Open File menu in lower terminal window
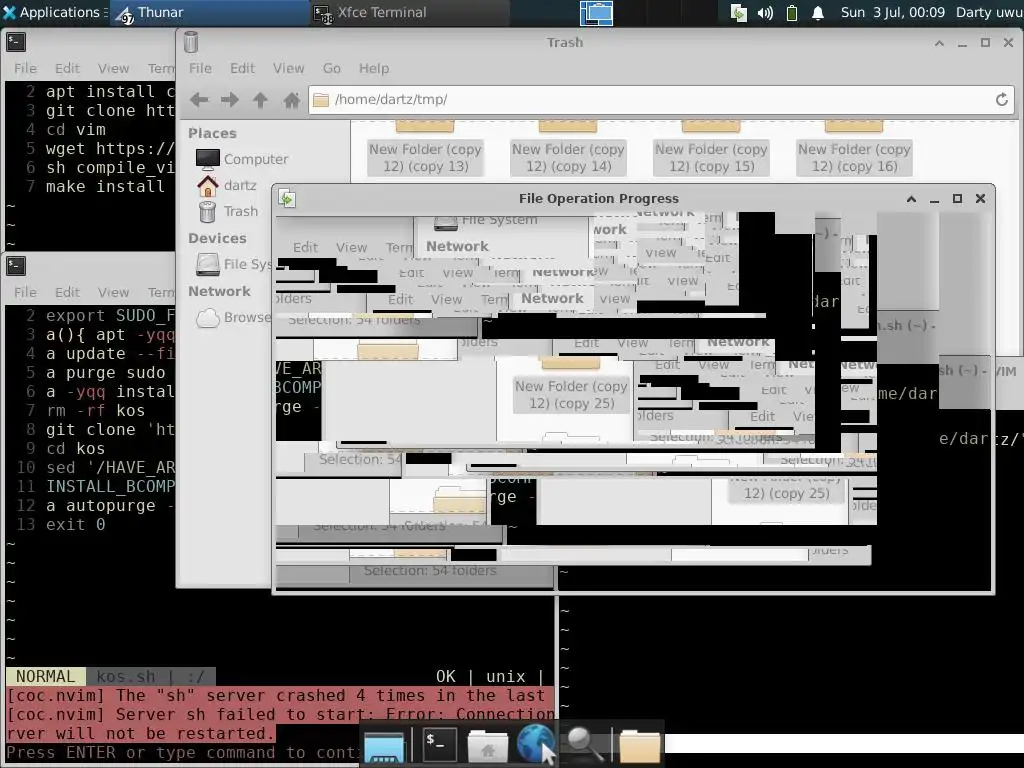 pos(25,293)
